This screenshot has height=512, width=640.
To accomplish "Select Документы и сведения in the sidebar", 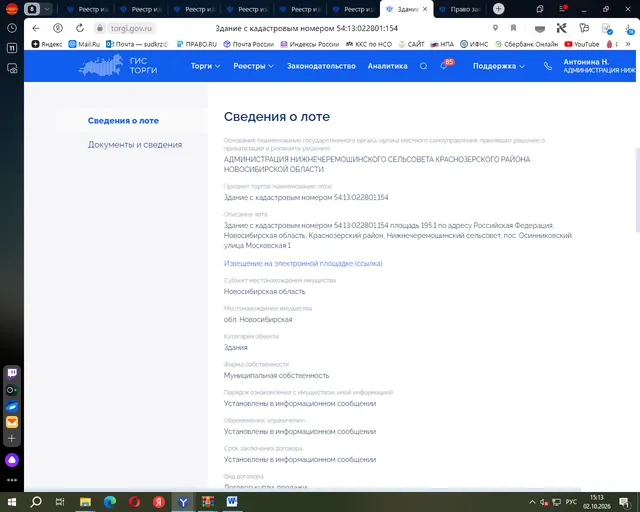I will 135,145.
